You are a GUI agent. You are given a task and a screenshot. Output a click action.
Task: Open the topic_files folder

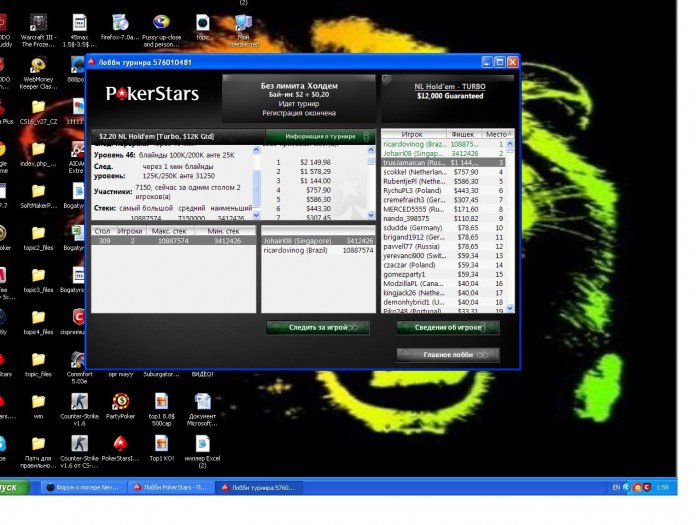pos(38,364)
